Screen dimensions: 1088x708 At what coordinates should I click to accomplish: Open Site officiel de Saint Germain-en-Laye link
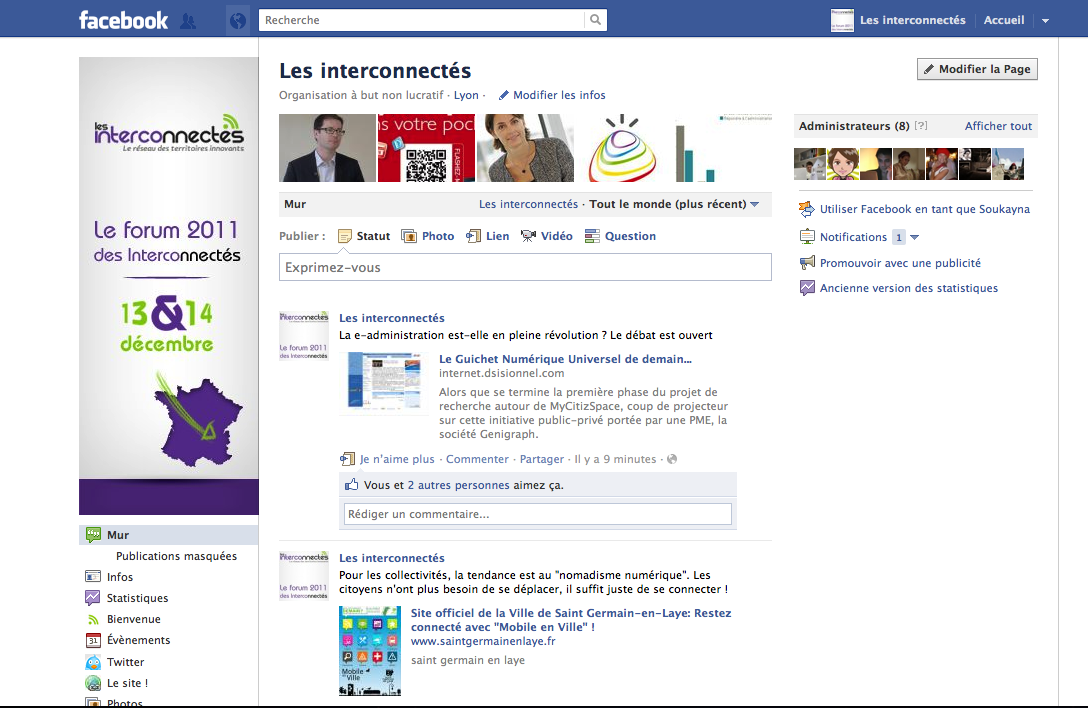point(571,620)
